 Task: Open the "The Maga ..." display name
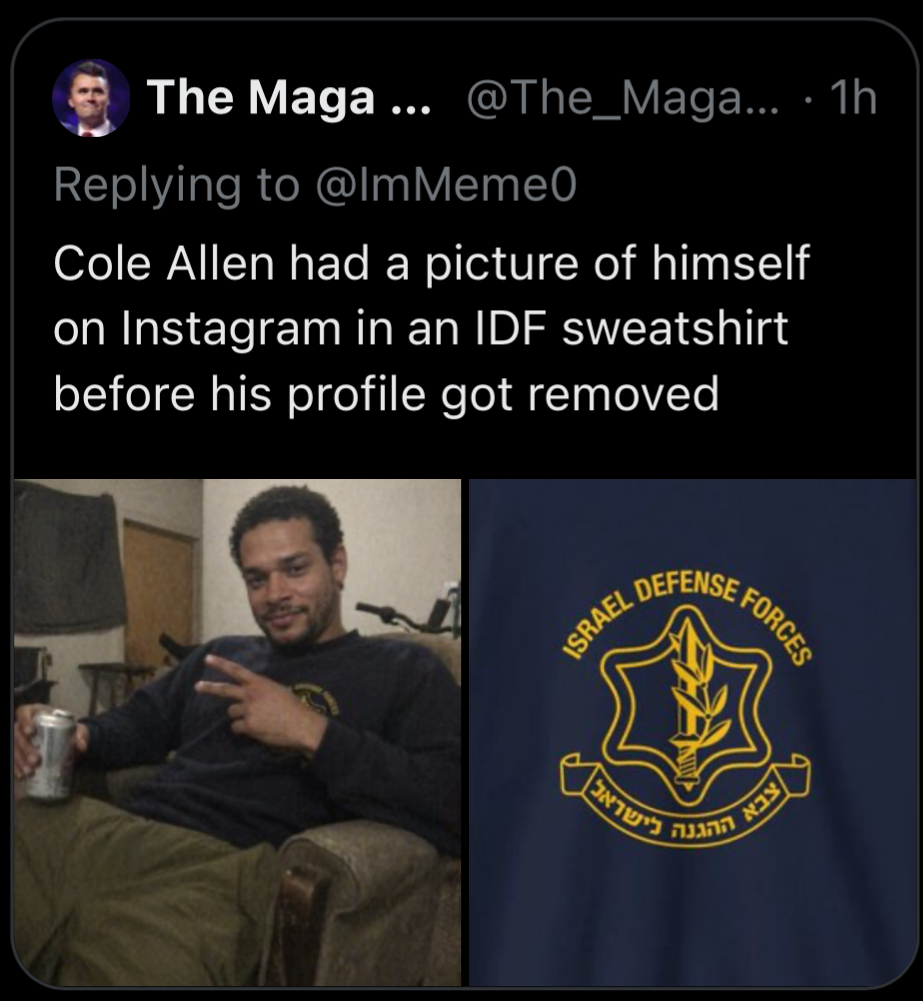(289, 98)
